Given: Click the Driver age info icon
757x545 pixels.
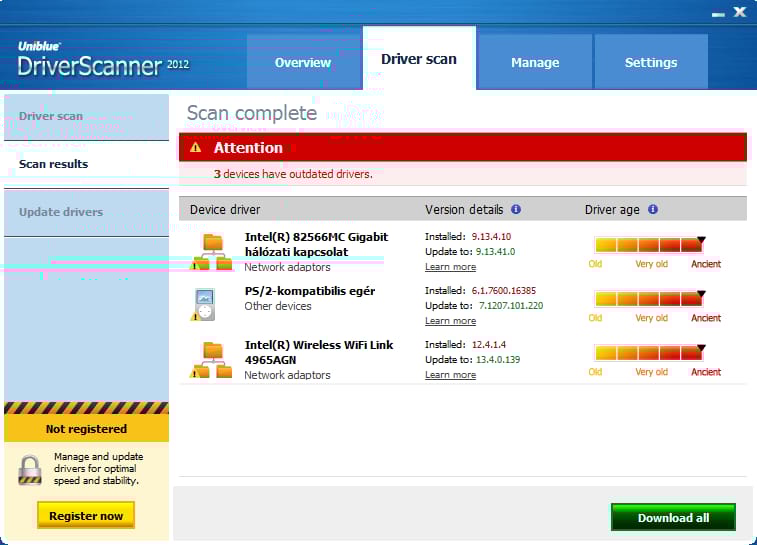Looking at the screenshot, I should pos(653,209).
